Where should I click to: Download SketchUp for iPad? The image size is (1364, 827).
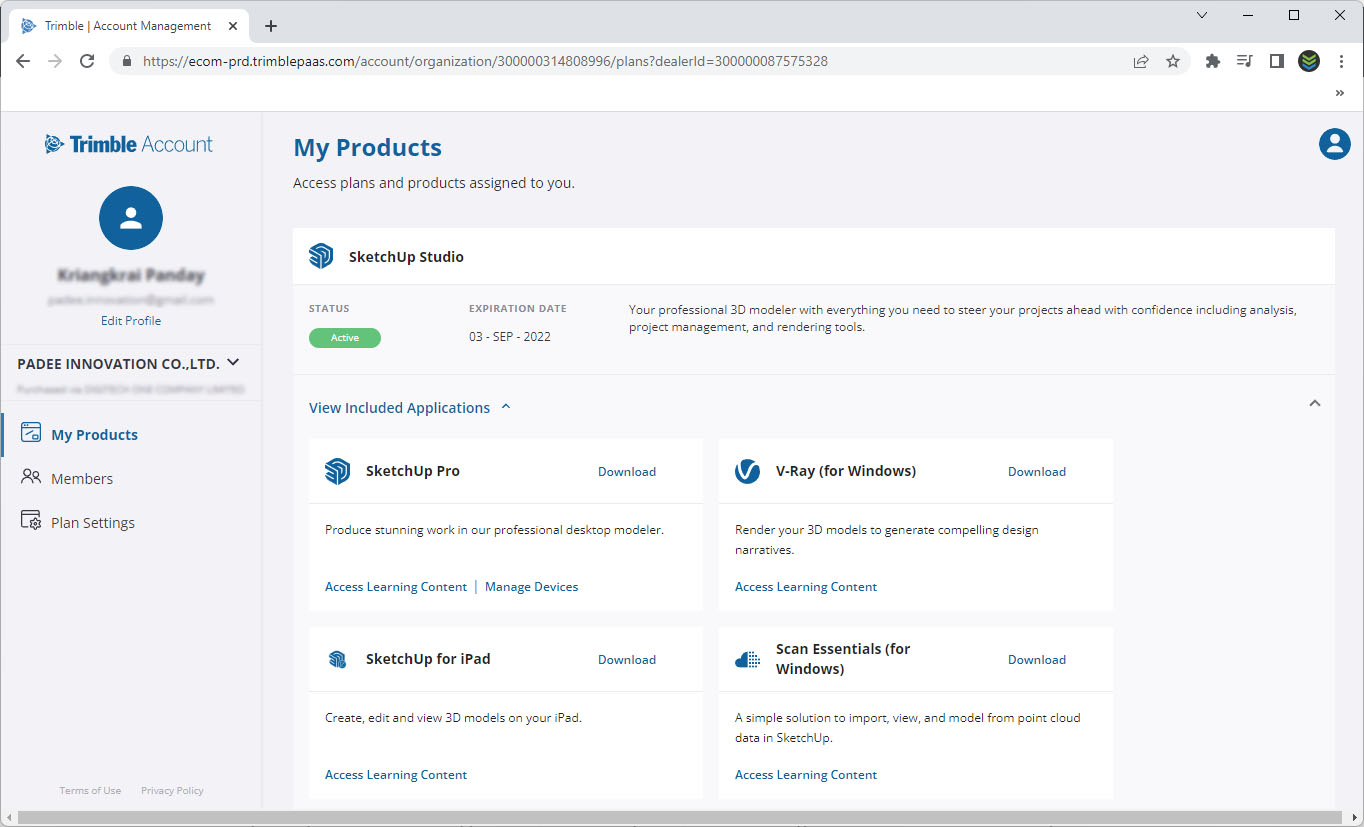(x=627, y=659)
